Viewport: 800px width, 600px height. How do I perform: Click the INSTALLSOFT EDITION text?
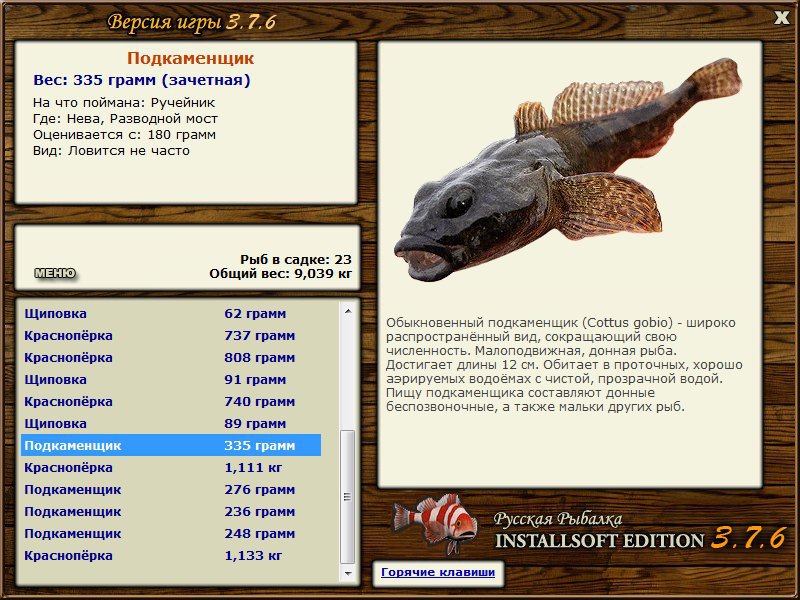tap(599, 541)
